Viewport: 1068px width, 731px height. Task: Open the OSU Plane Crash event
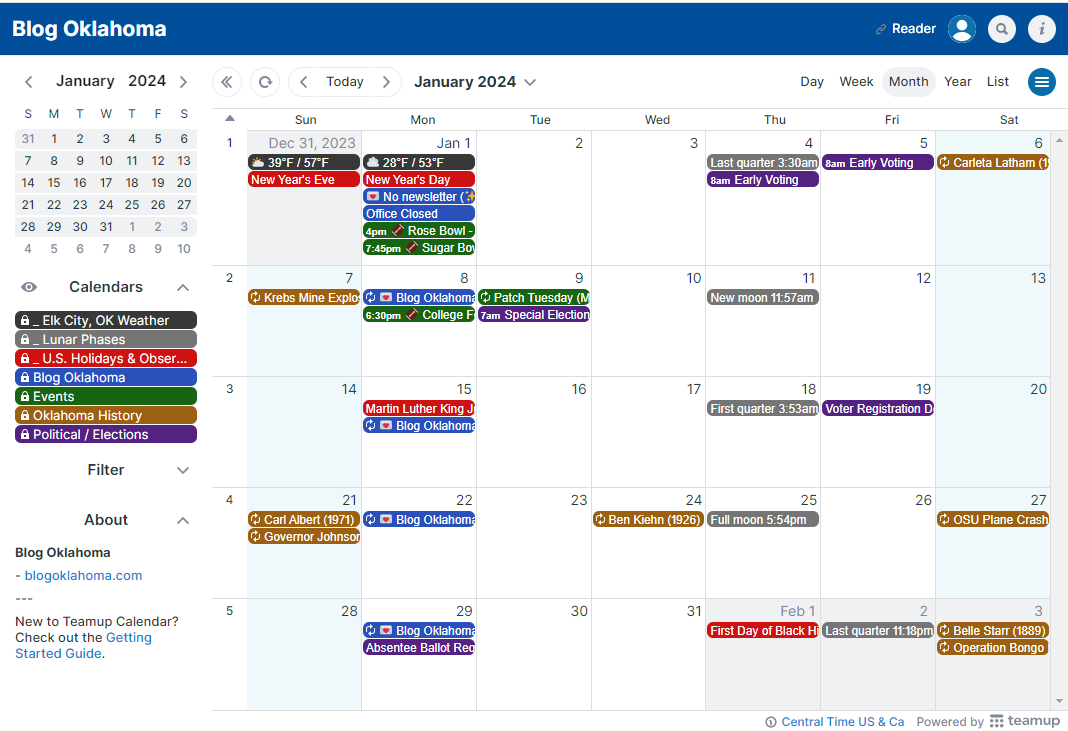[x=993, y=520]
